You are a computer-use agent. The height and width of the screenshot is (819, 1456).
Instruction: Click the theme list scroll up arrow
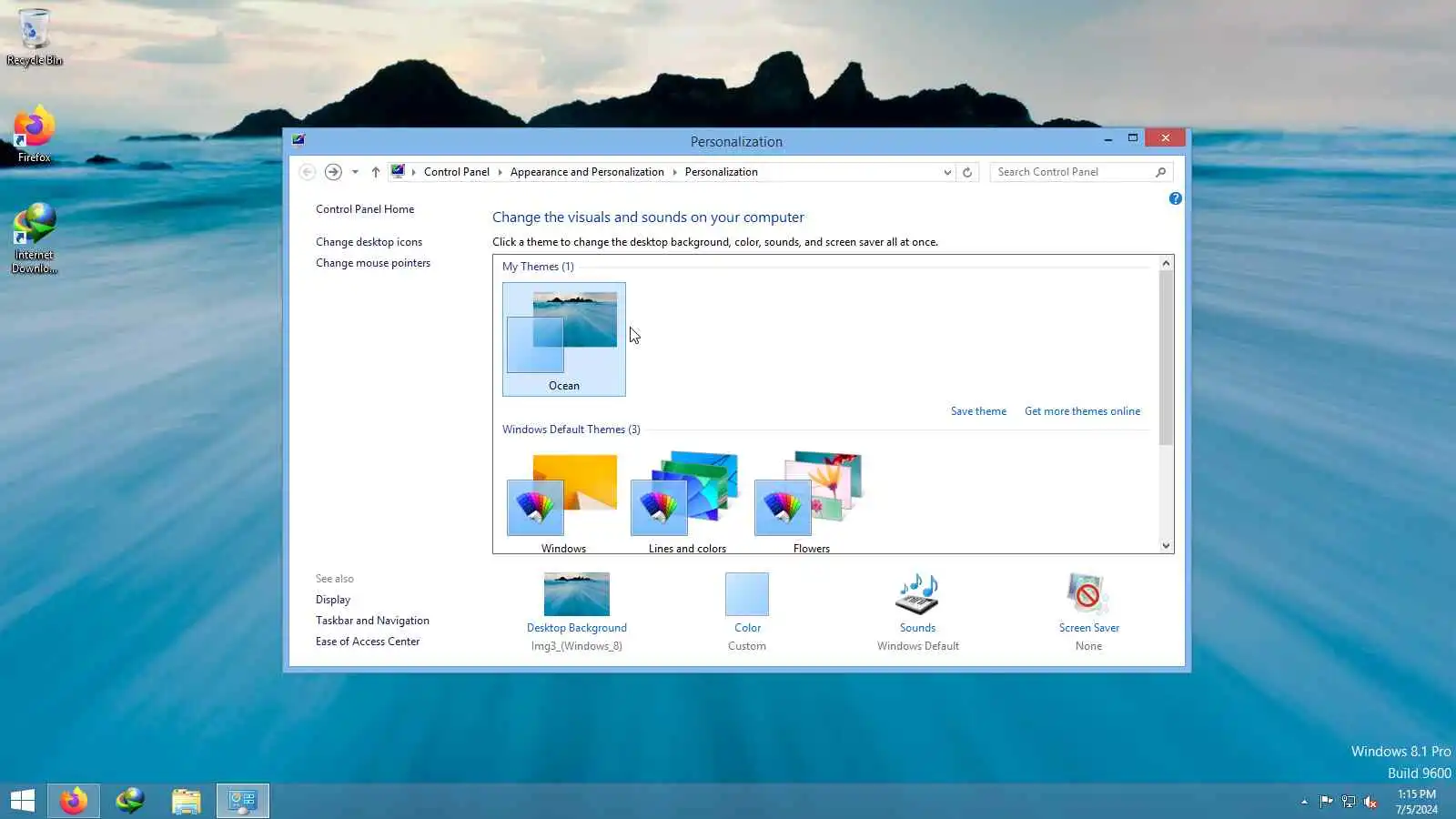point(1166,263)
